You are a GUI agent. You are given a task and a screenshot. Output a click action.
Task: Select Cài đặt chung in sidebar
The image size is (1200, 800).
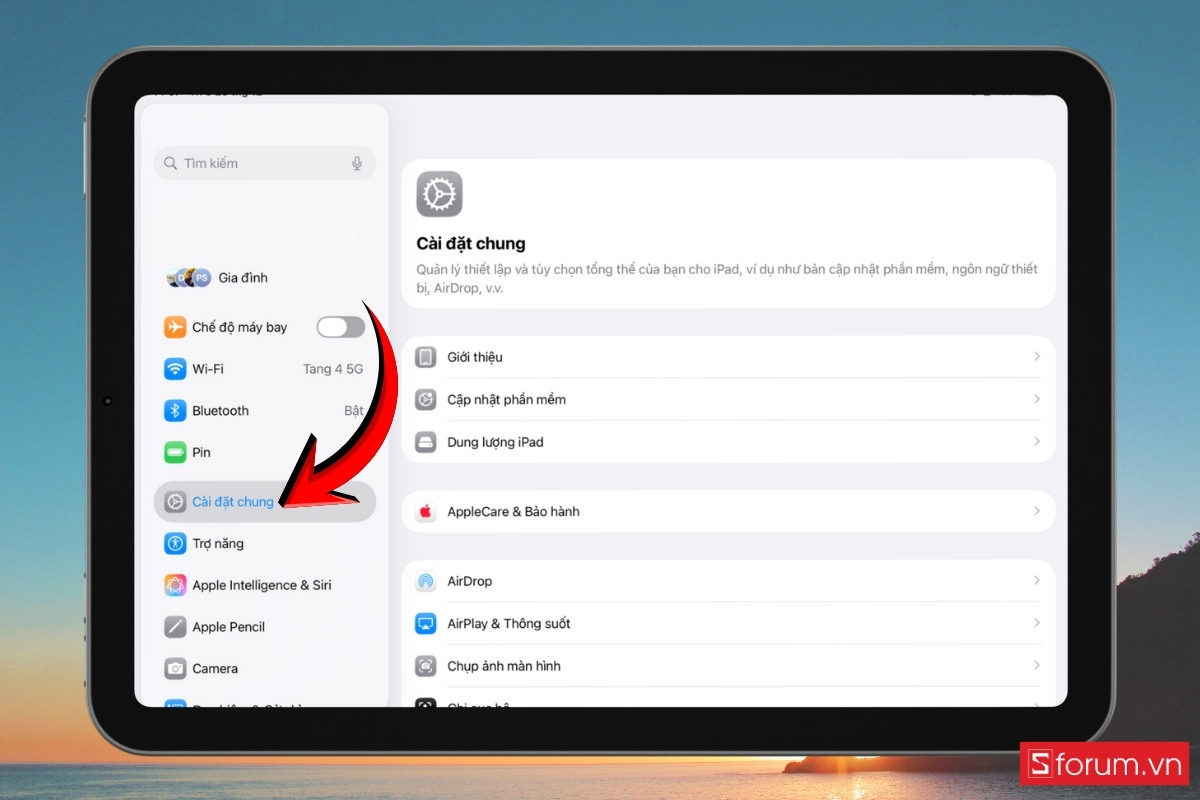232,502
